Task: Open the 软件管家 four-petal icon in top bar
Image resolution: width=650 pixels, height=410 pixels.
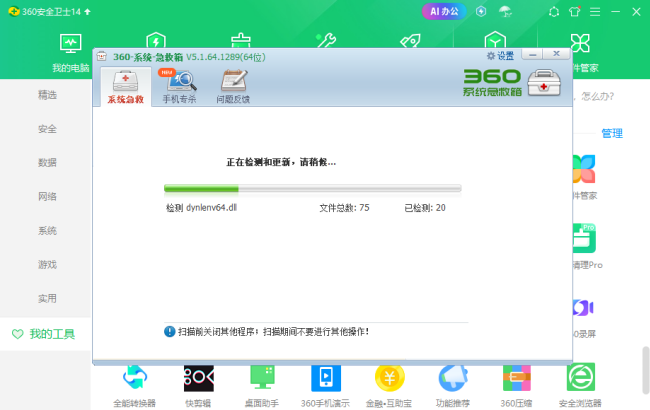Action: 580,43
